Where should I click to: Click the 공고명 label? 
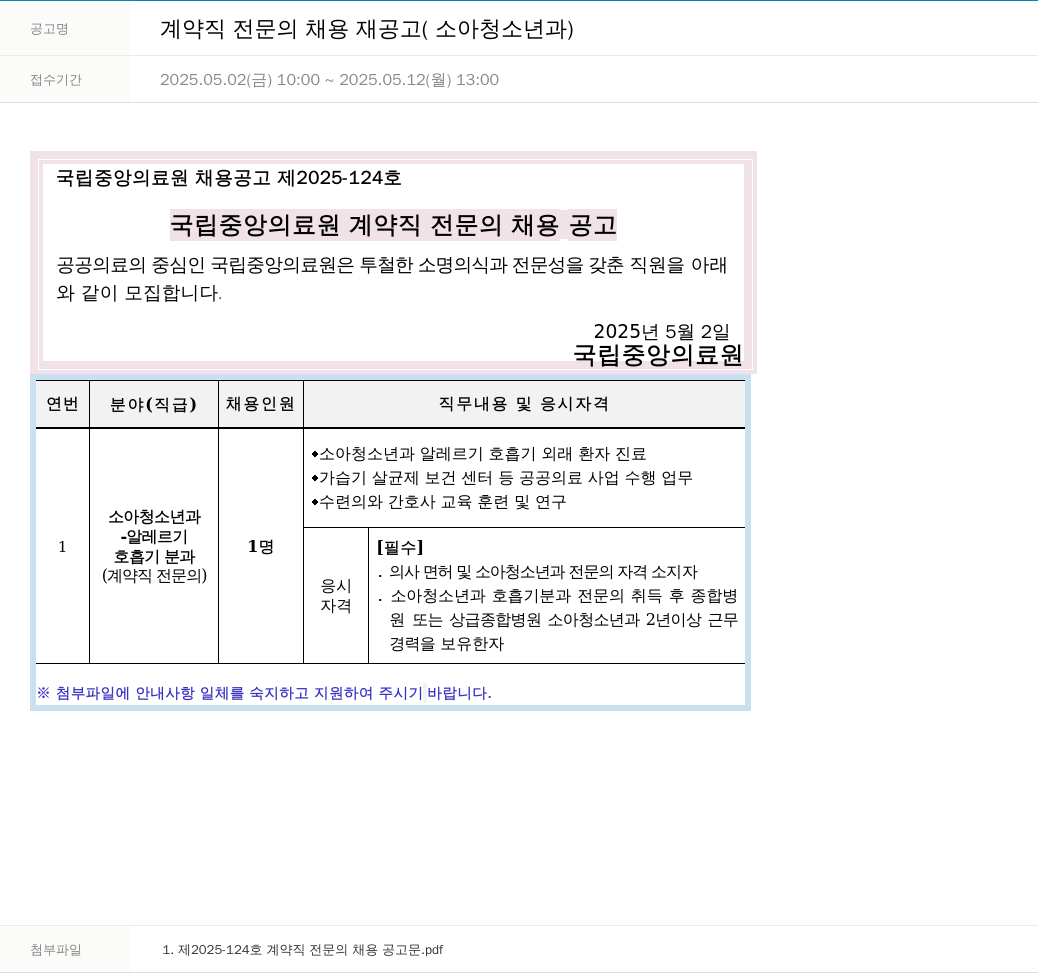(49, 29)
